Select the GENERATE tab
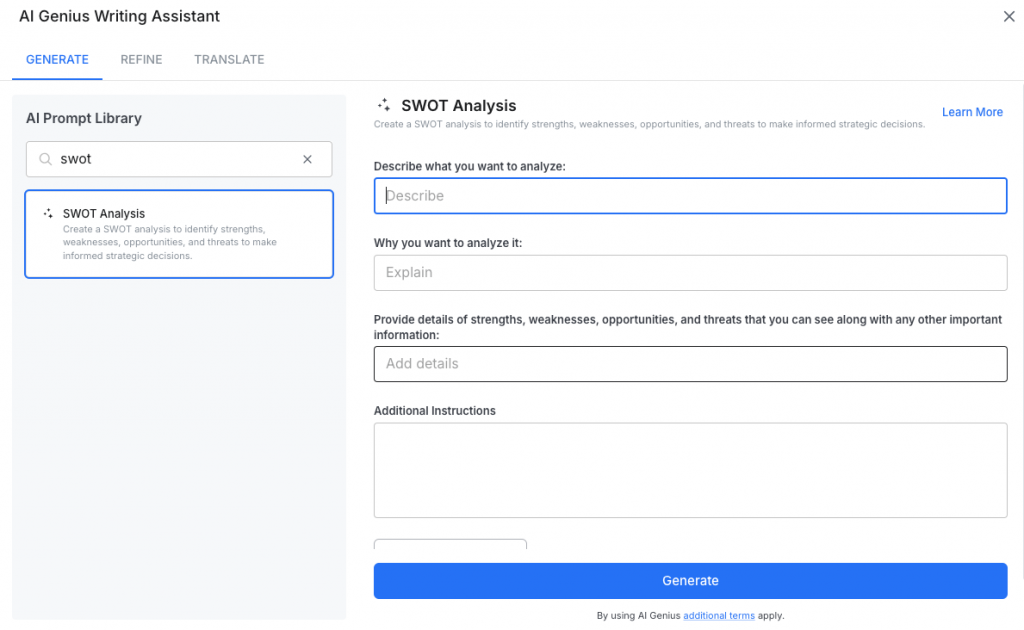 [x=57, y=59]
